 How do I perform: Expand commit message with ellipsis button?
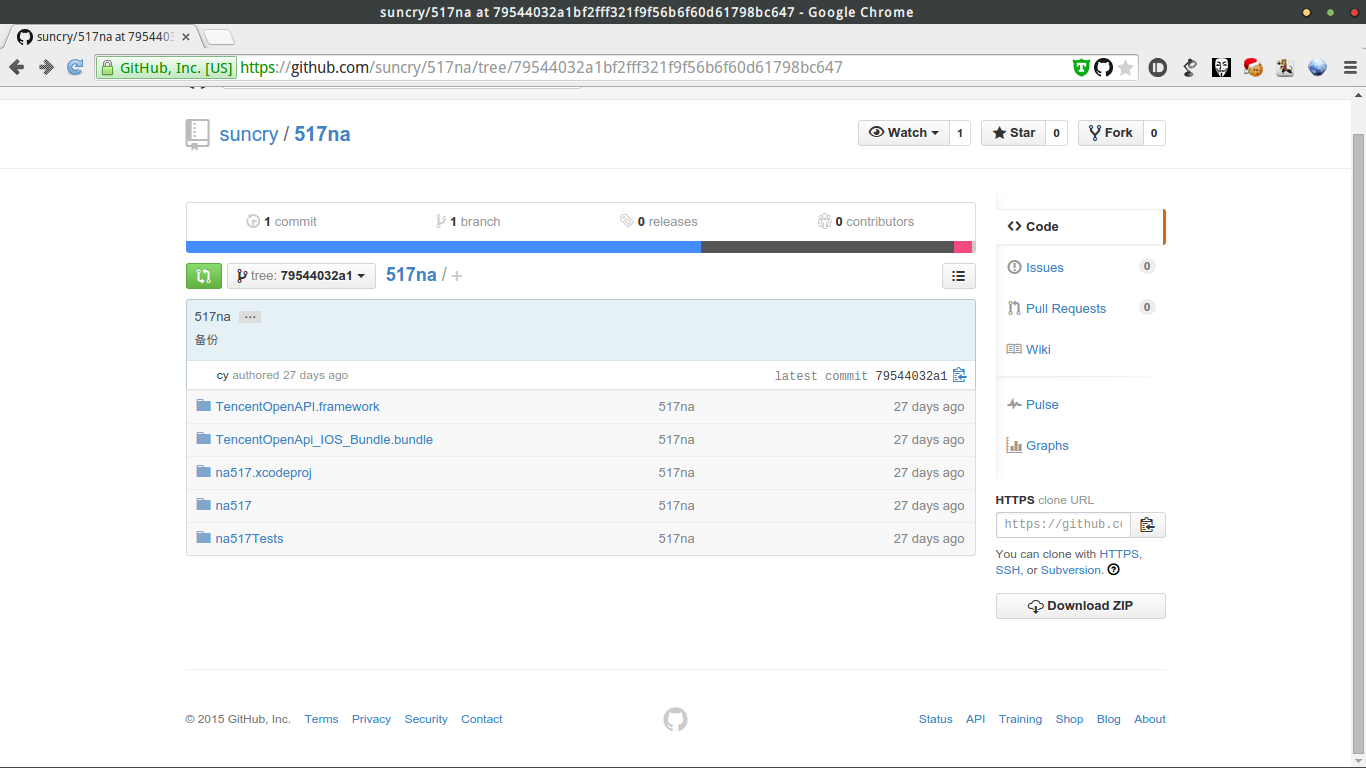point(250,317)
